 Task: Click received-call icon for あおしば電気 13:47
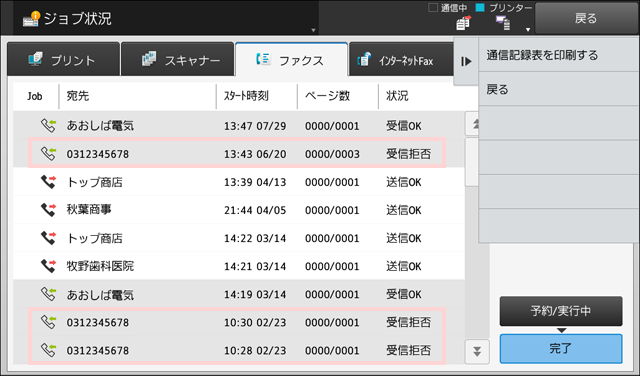tap(48, 125)
